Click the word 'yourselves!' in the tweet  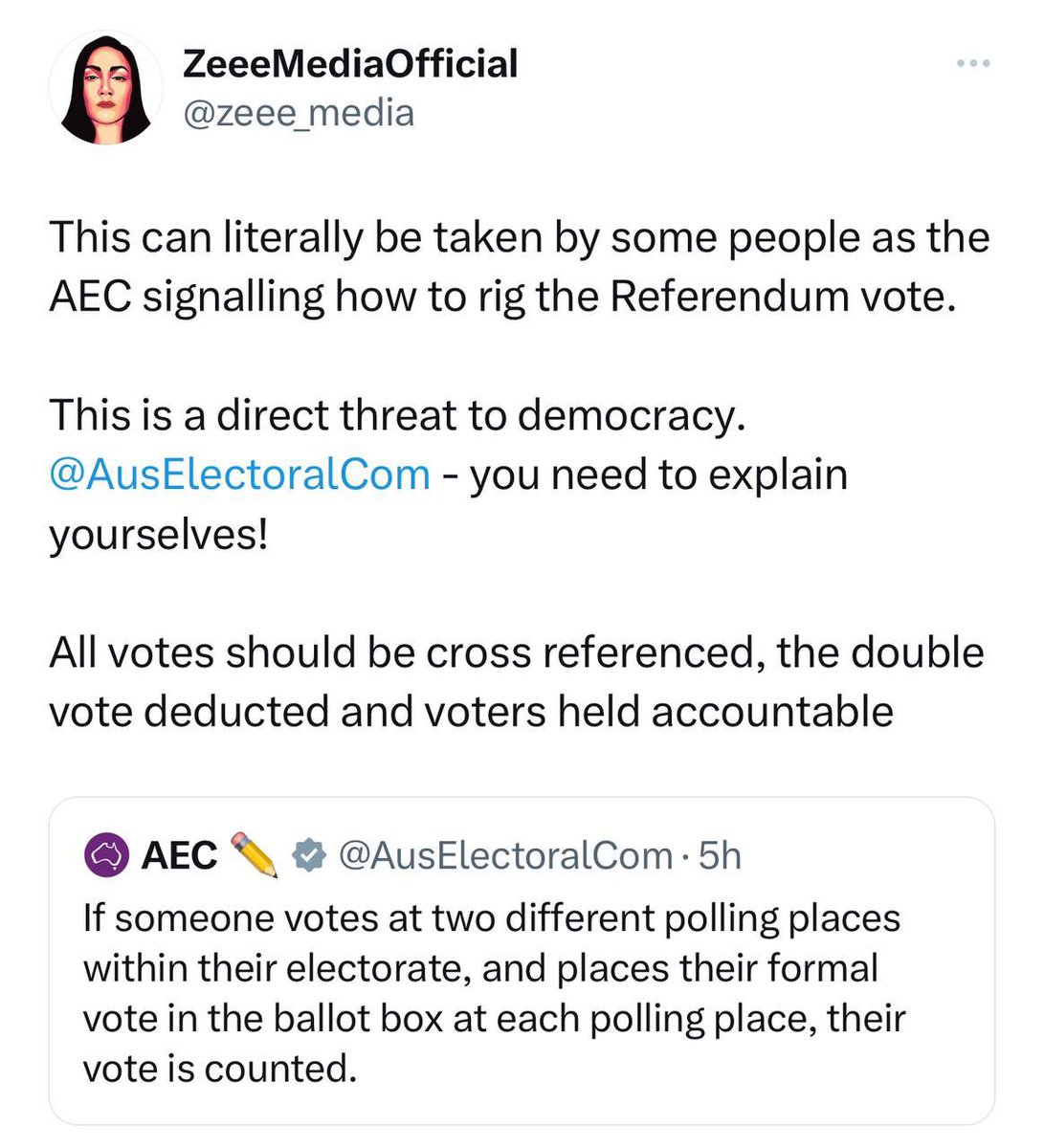point(158,534)
